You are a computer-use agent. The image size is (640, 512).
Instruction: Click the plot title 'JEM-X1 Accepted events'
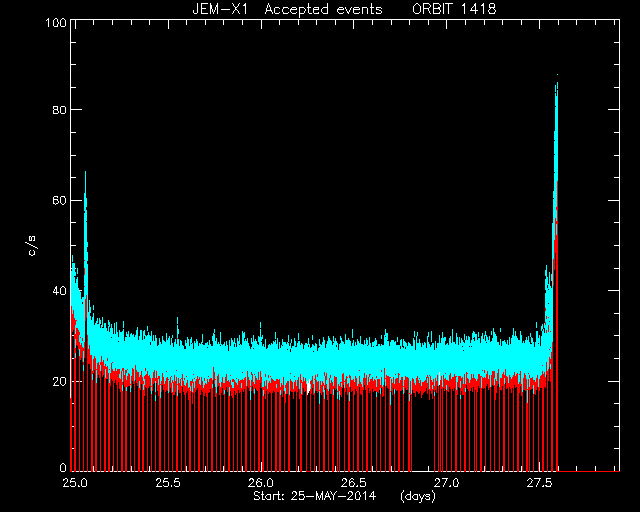(x=287, y=9)
